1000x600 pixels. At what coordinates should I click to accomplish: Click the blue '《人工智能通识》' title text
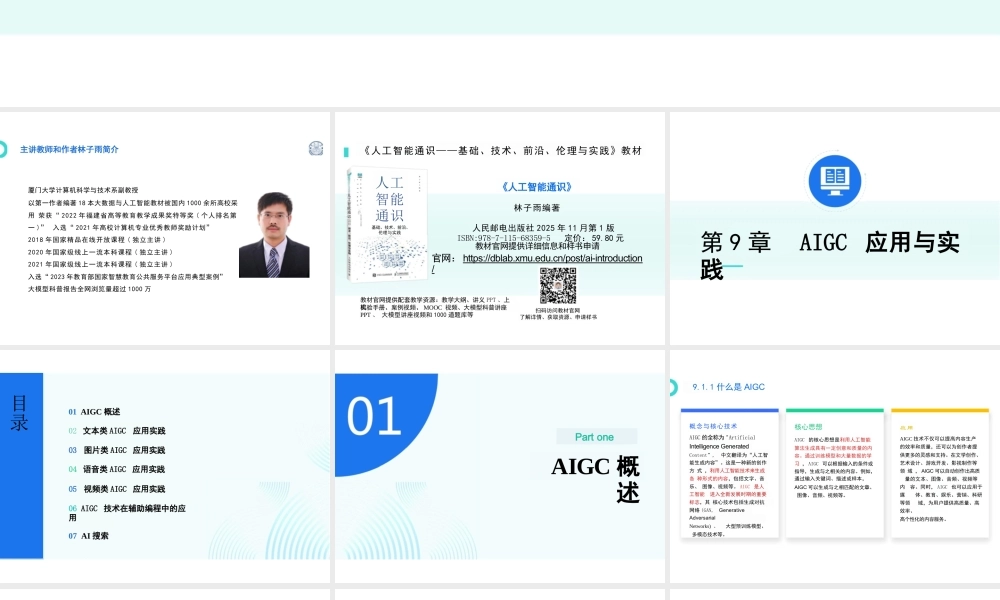[537, 187]
